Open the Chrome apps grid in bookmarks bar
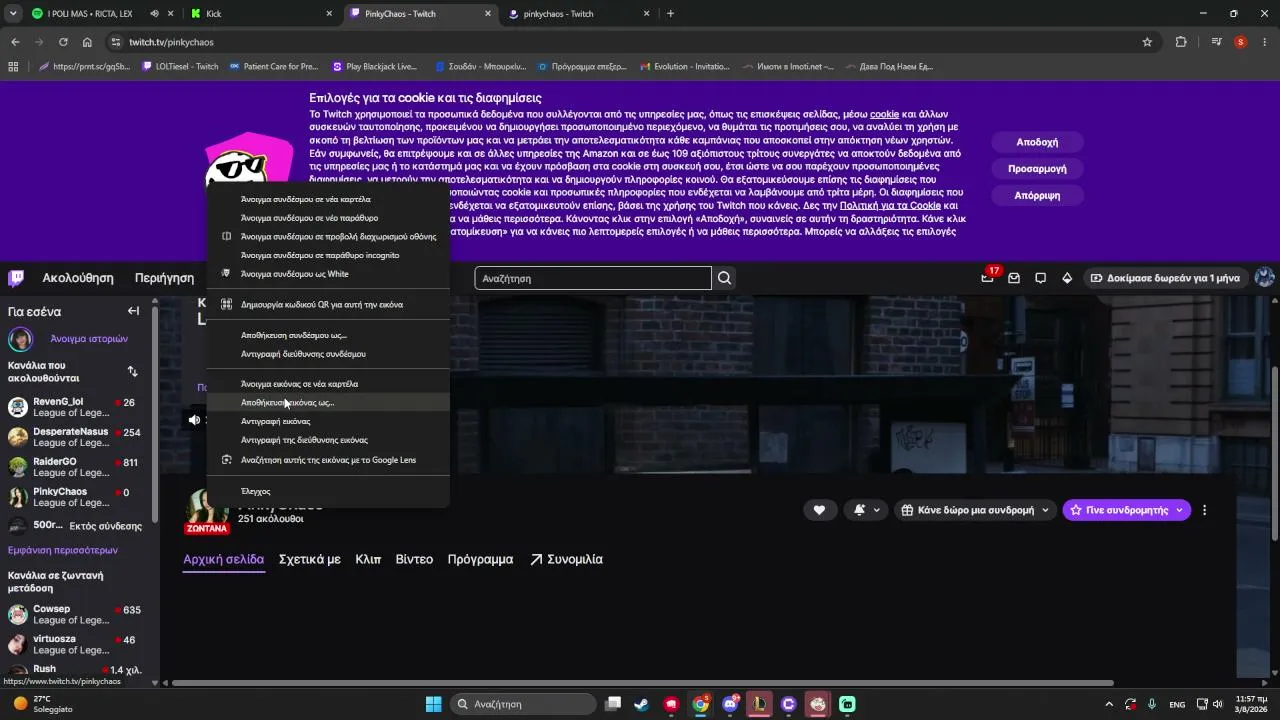Viewport: 1280px width, 720px height. 13,67
